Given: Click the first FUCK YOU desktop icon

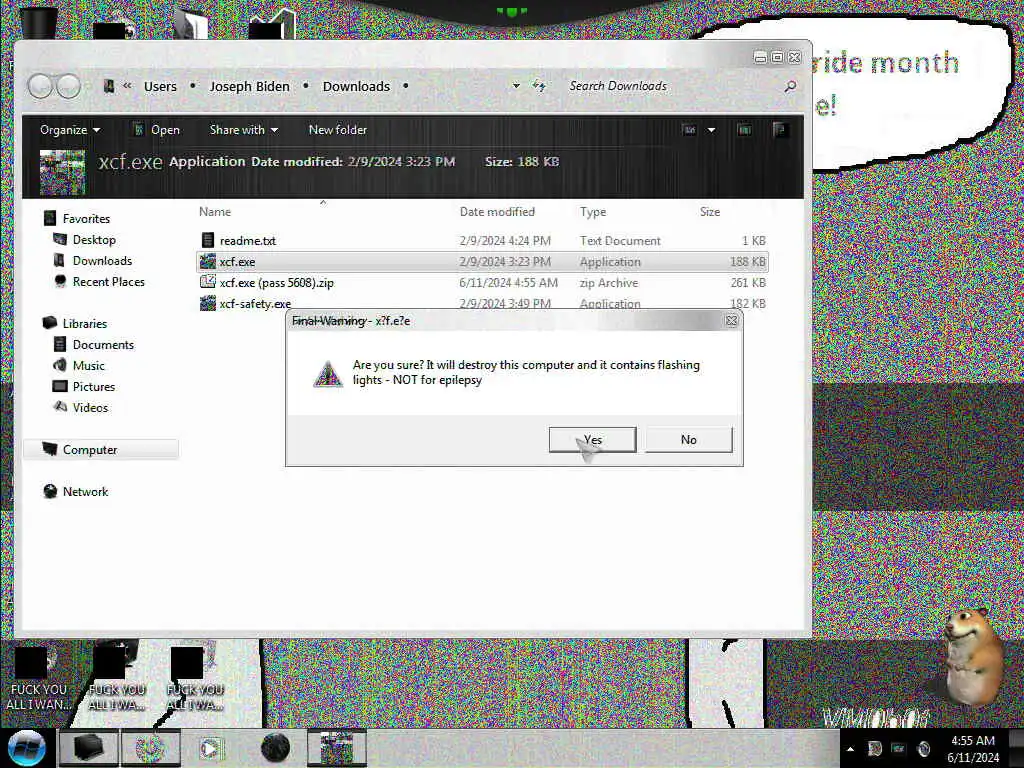Looking at the screenshot, I should click(38, 679).
